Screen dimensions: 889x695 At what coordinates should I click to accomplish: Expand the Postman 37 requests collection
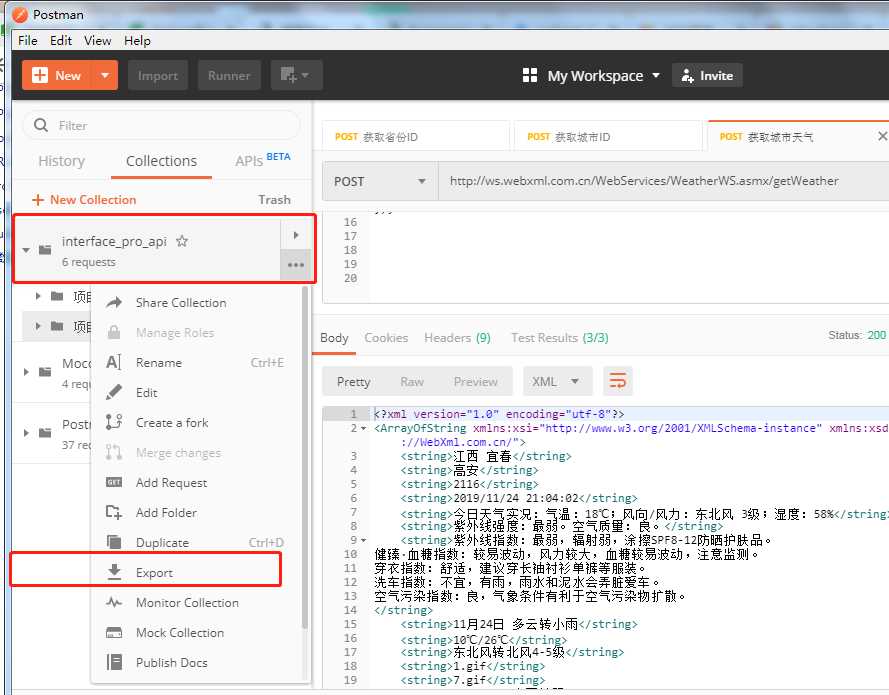[x=26, y=433]
